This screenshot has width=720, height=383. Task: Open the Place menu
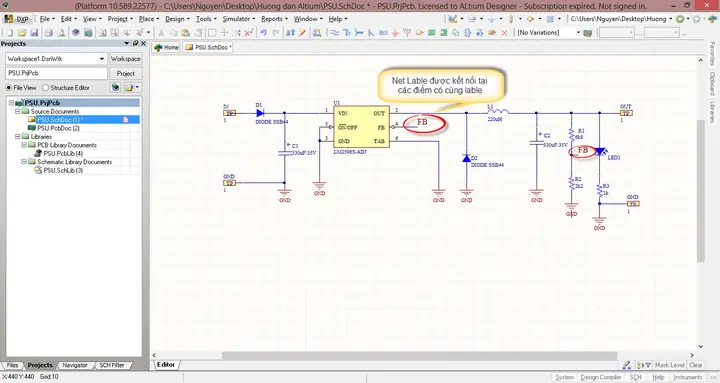coord(148,19)
